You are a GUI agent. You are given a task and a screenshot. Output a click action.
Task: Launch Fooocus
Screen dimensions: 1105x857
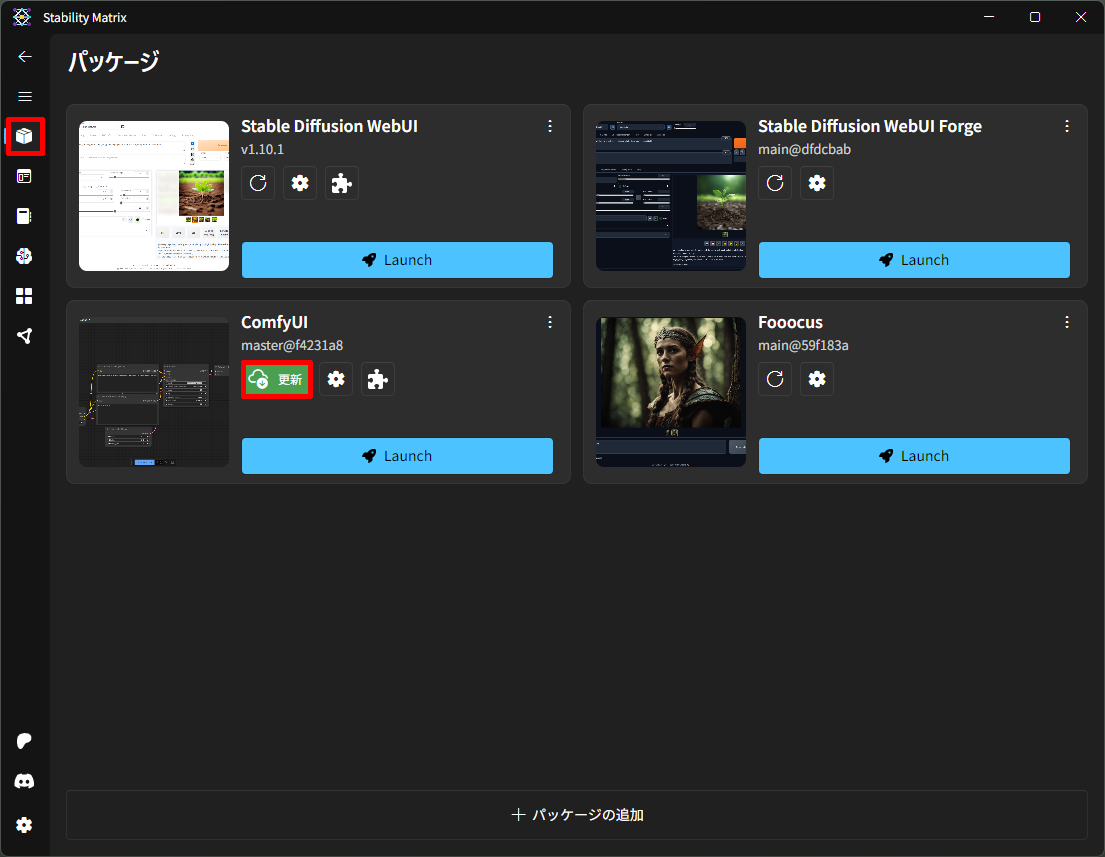[914, 456]
